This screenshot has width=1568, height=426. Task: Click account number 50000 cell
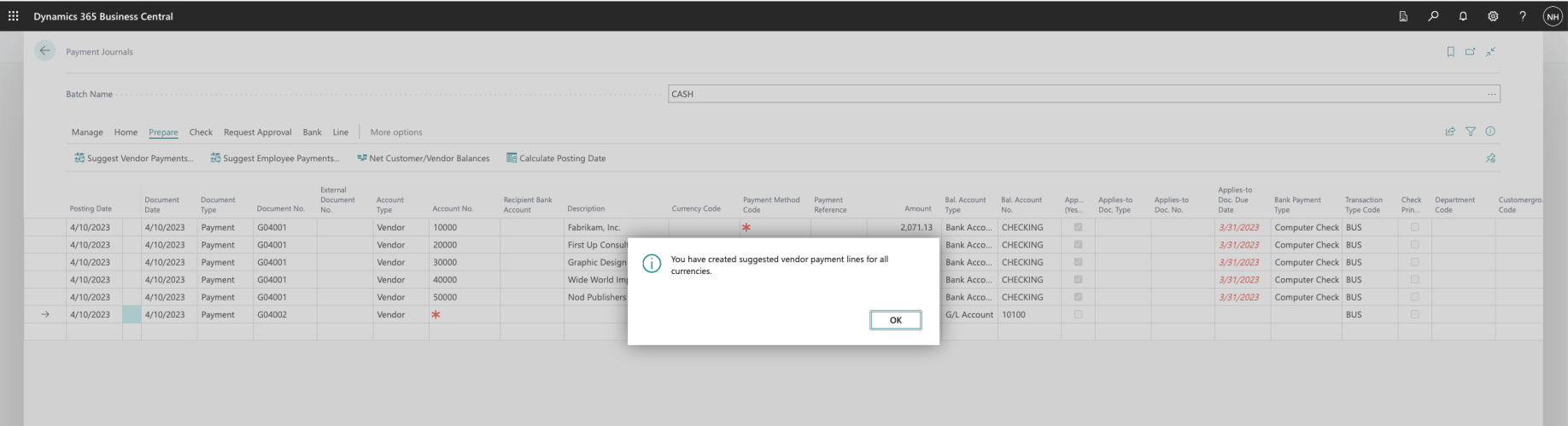[x=464, y=297]
